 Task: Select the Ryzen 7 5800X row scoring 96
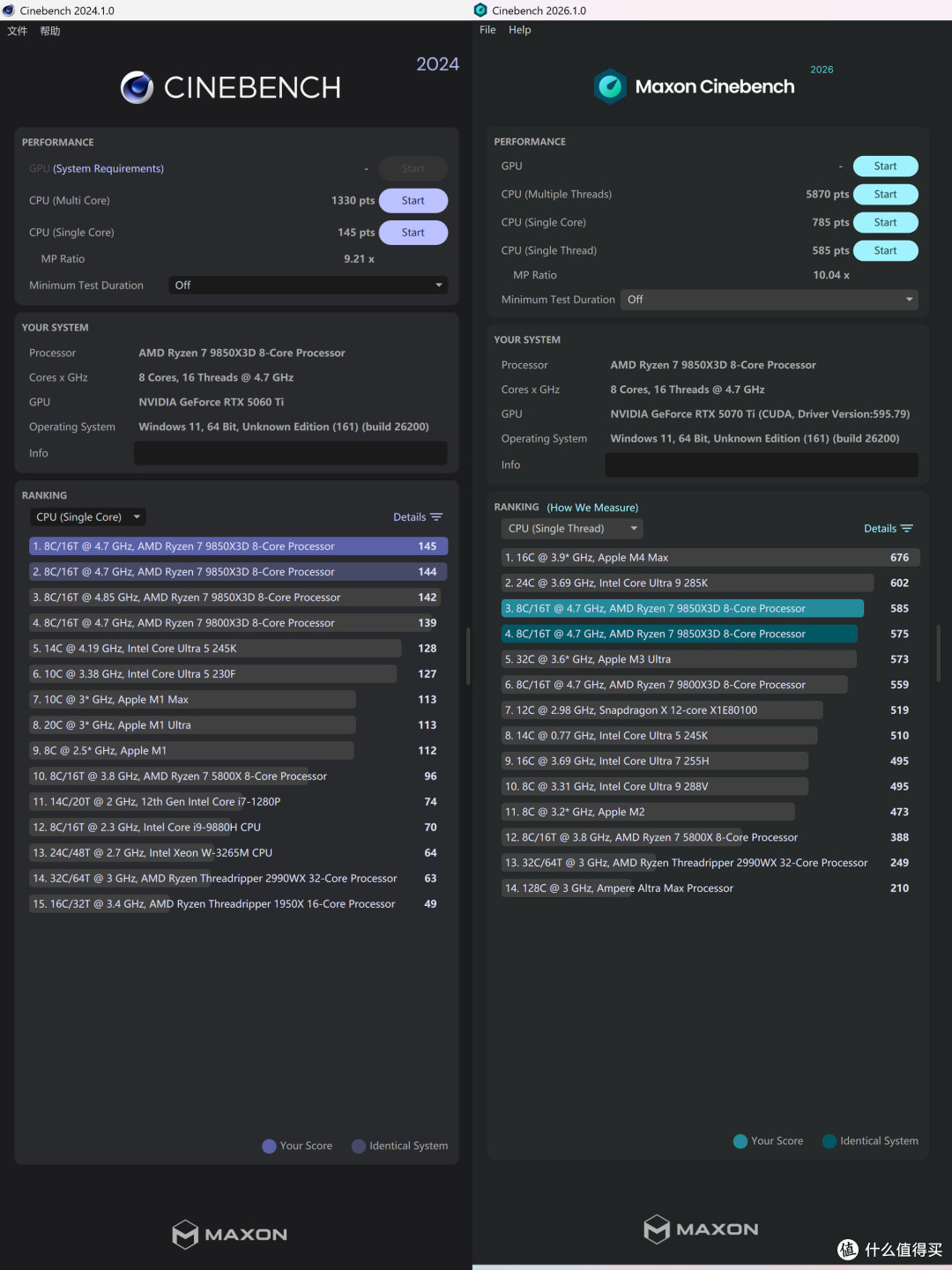coord(238,776)
